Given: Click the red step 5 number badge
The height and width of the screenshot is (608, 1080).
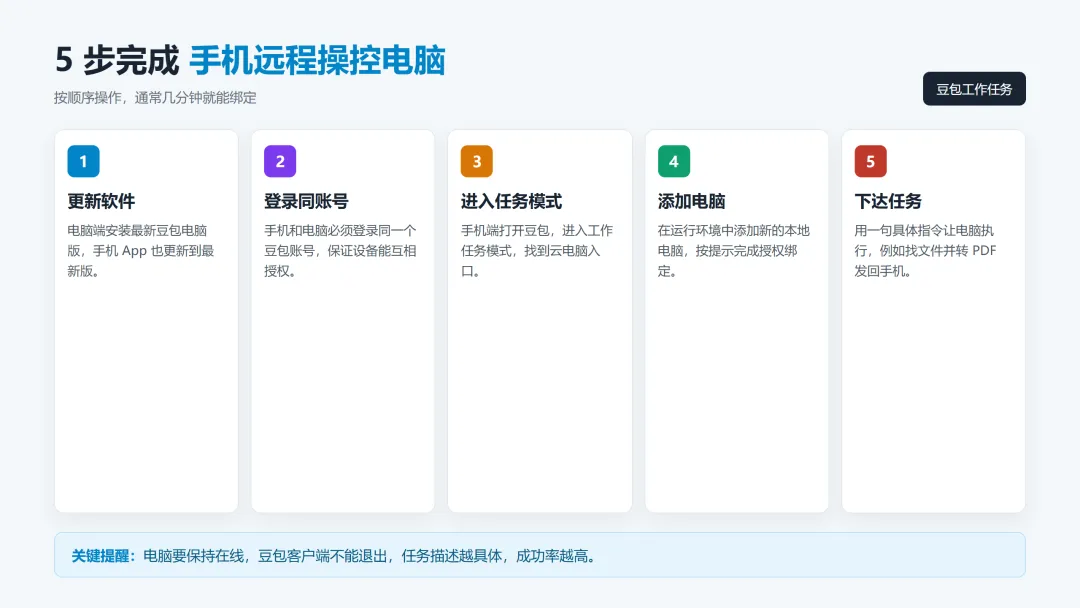Looking at the screenshot, I should pyautogui.click(x=871, y=161).
